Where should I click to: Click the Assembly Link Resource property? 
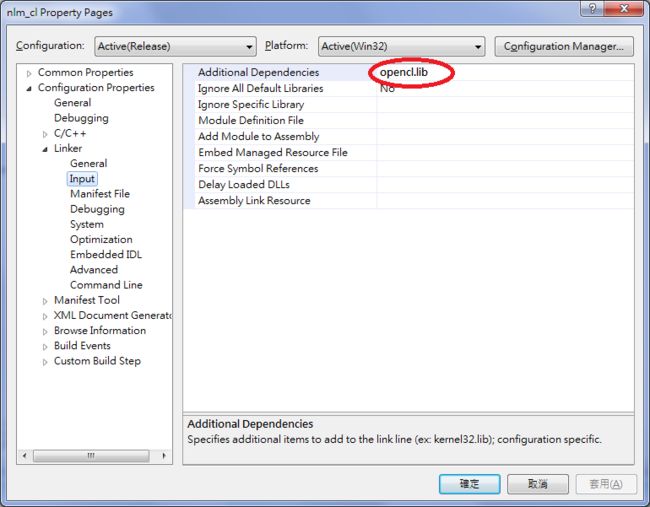coord(254,201)
